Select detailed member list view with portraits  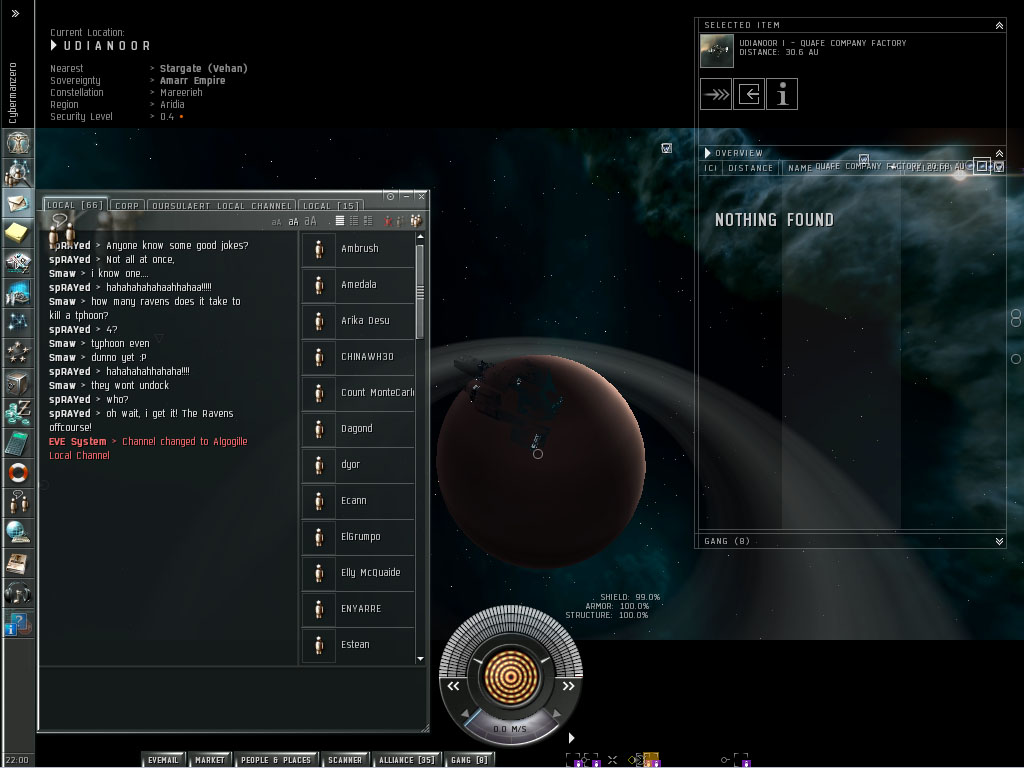point(368,221)
